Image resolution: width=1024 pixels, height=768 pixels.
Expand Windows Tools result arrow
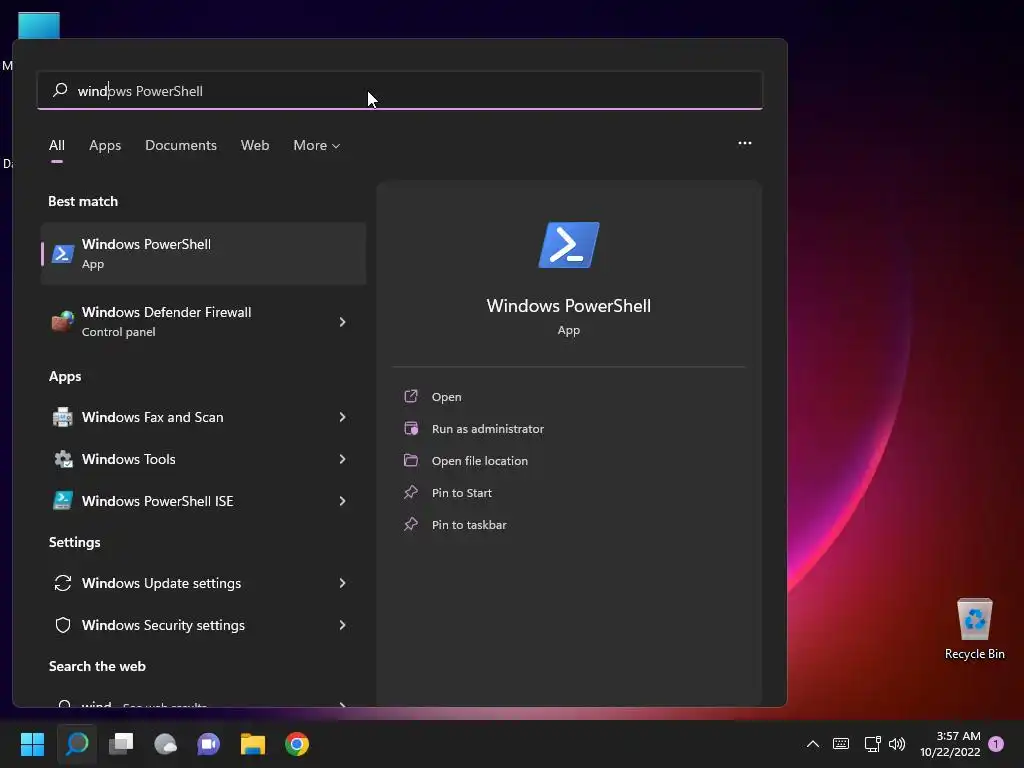pyautogui.click(x=342, y=459)
